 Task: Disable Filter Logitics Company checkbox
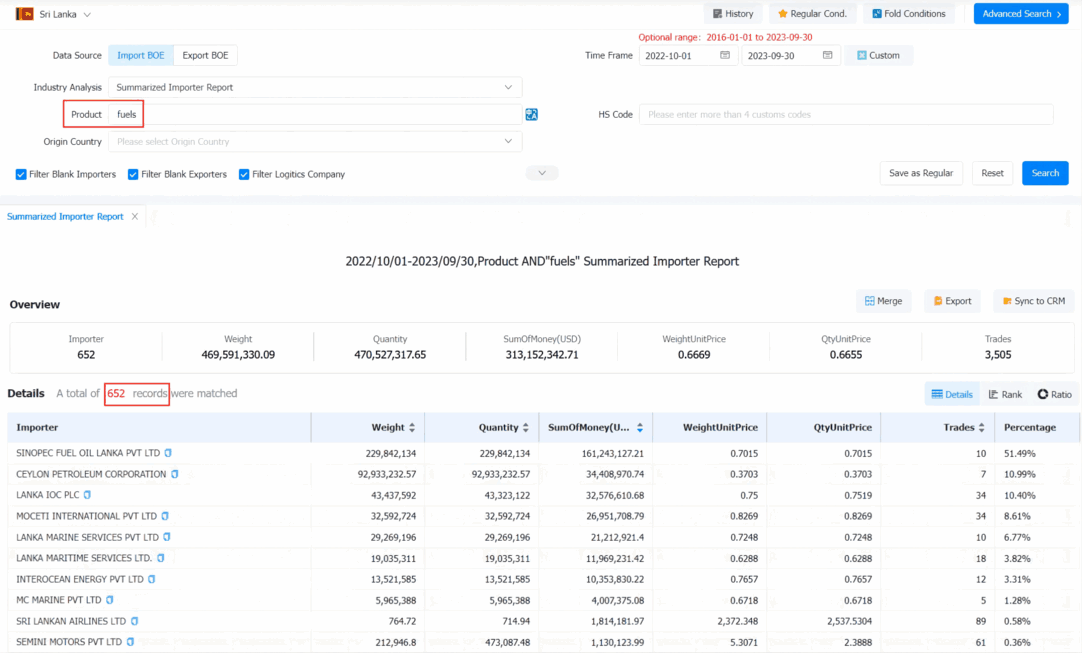pos(244,175)
